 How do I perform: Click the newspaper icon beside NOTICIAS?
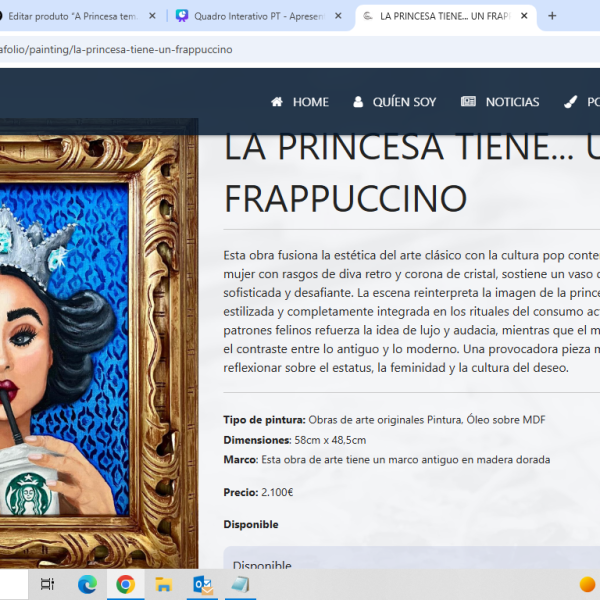[468, 101]
